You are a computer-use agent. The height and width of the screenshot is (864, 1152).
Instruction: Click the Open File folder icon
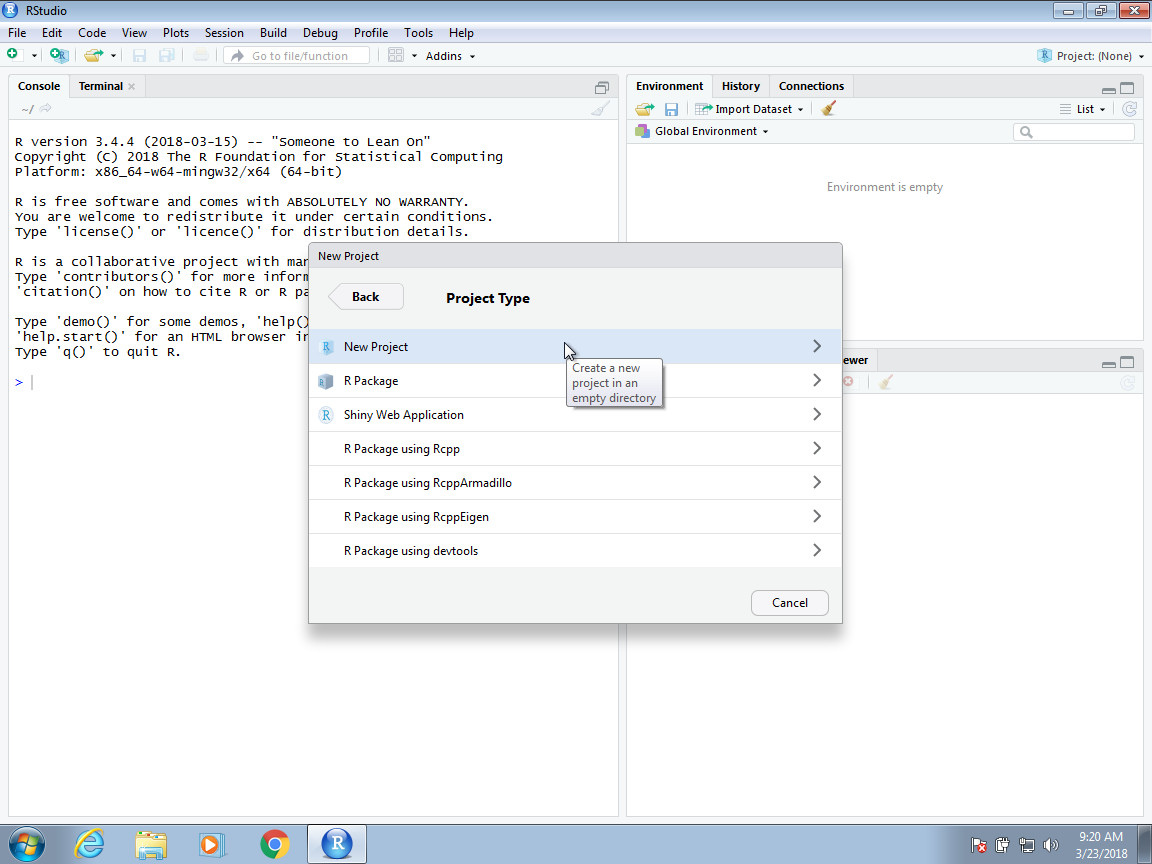pos(93,55)
